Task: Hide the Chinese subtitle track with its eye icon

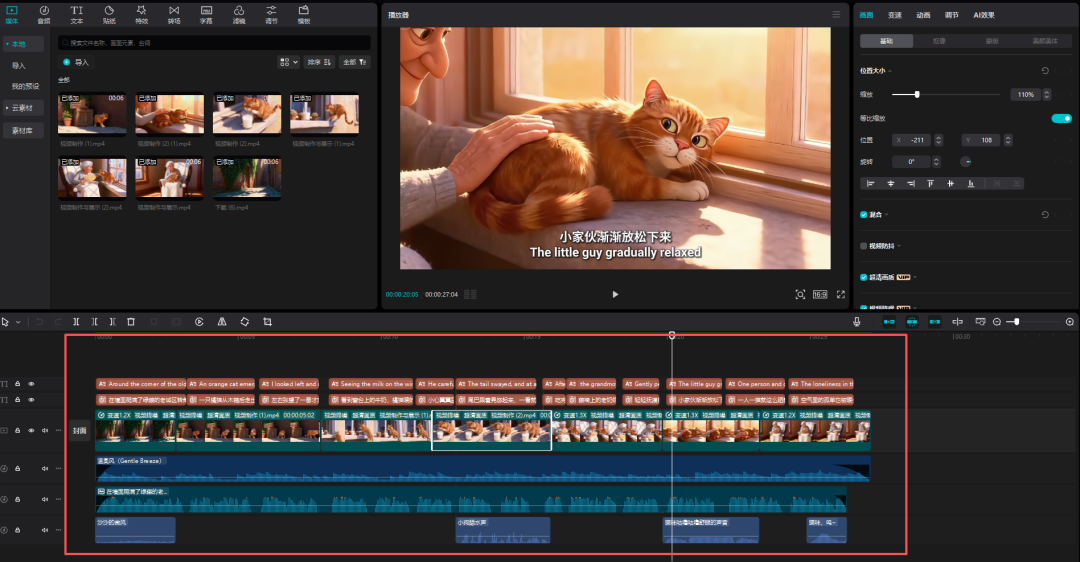Action: coord(31,399)
